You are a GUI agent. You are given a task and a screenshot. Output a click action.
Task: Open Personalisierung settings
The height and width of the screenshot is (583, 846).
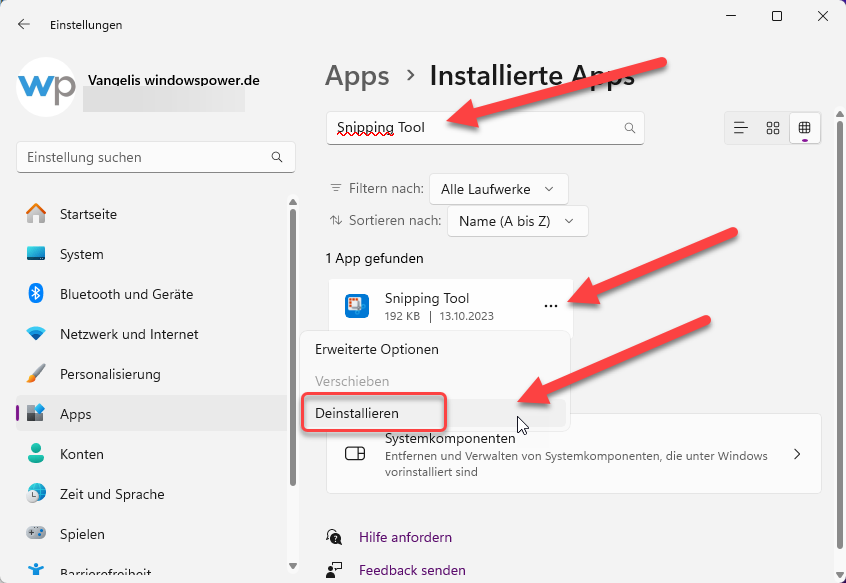152,374
